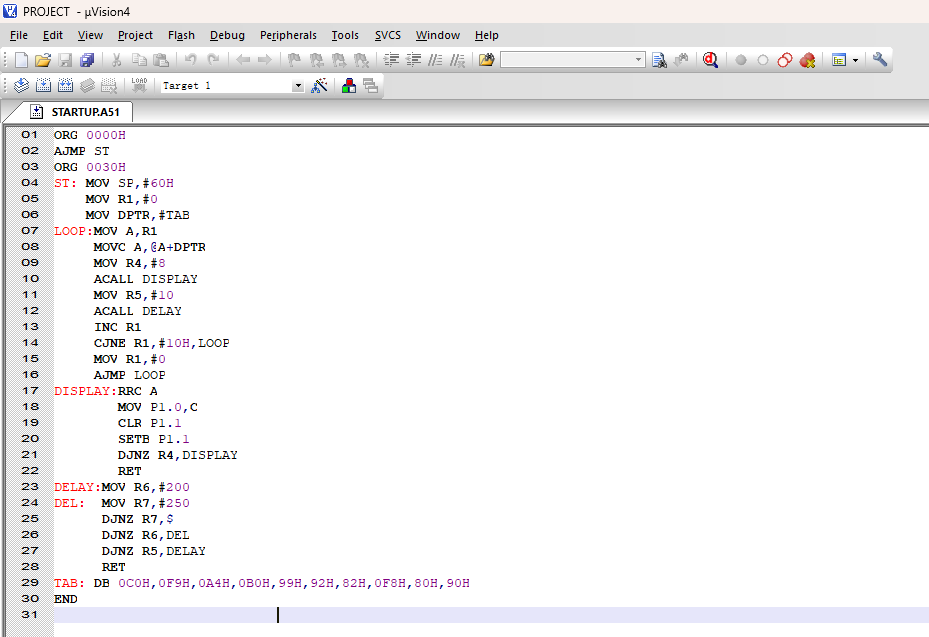Open the Help menu
This screenshot has height=637, width=929.
[x=486, y=36]
